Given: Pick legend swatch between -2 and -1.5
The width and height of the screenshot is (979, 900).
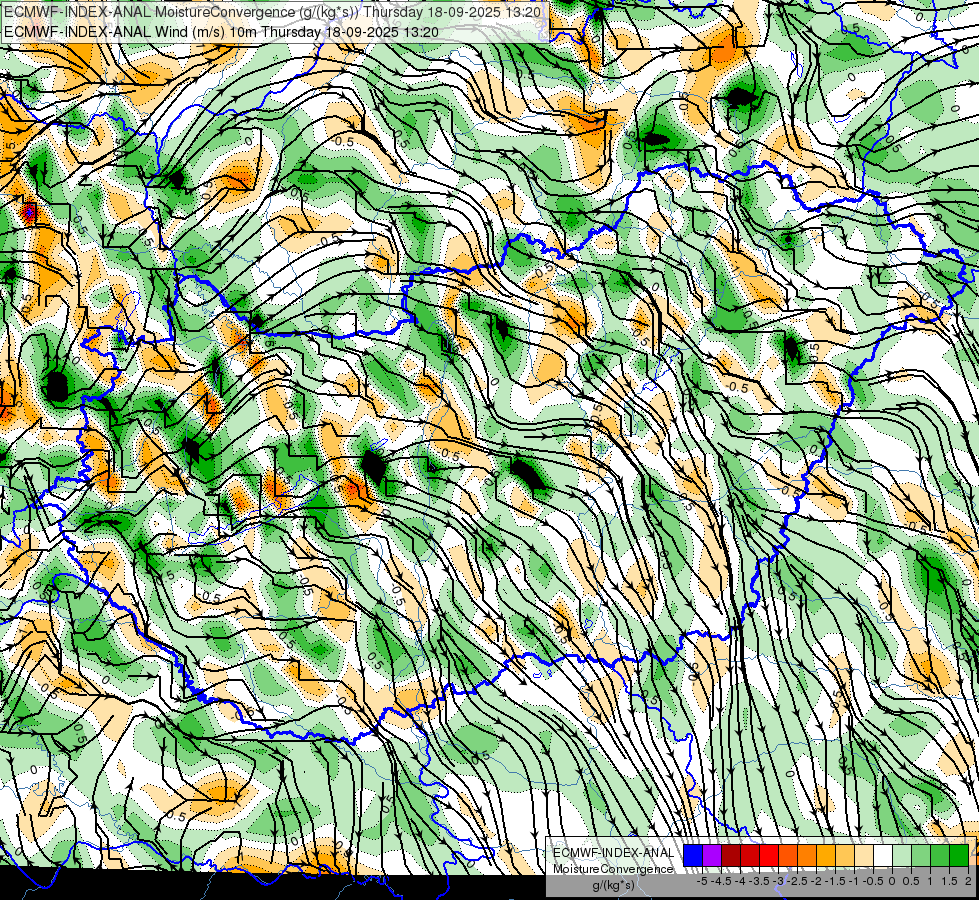Looking at the screenshot, I should pyautogui.click(x=826, y=856).
